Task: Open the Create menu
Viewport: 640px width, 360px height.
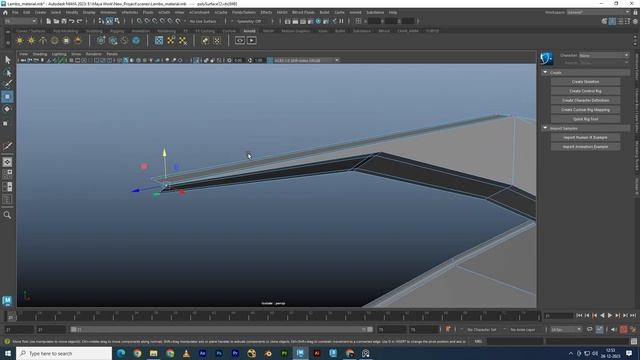Action: coord(40,12)
